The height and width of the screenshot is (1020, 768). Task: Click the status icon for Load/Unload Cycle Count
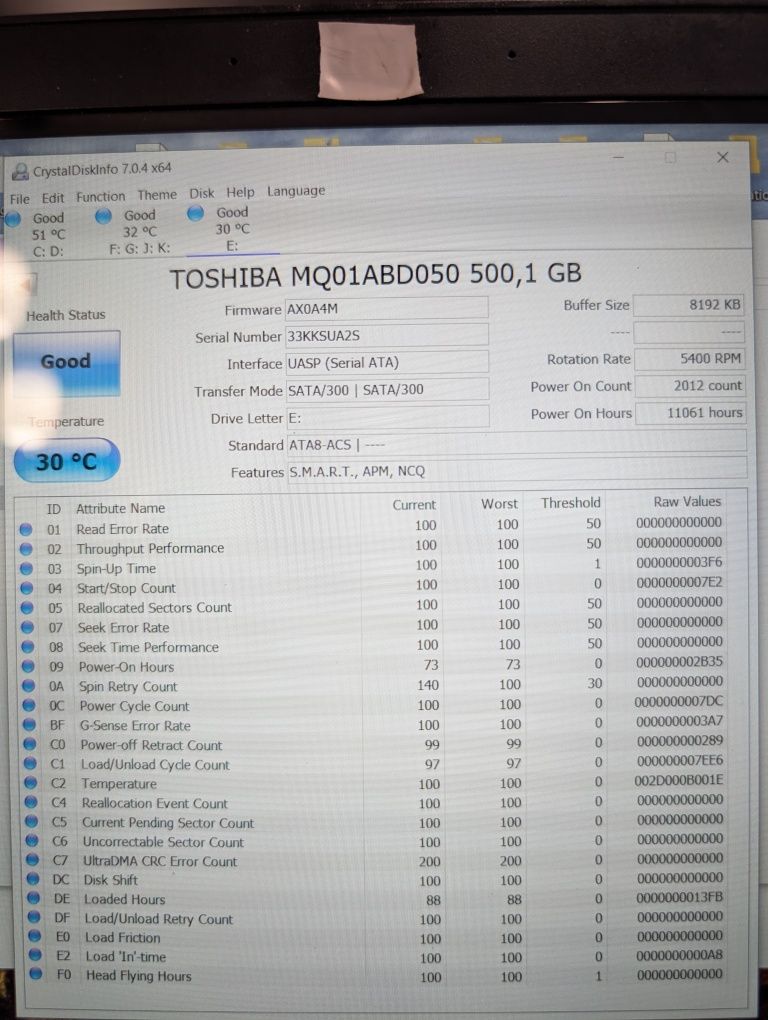click(30, 764)
